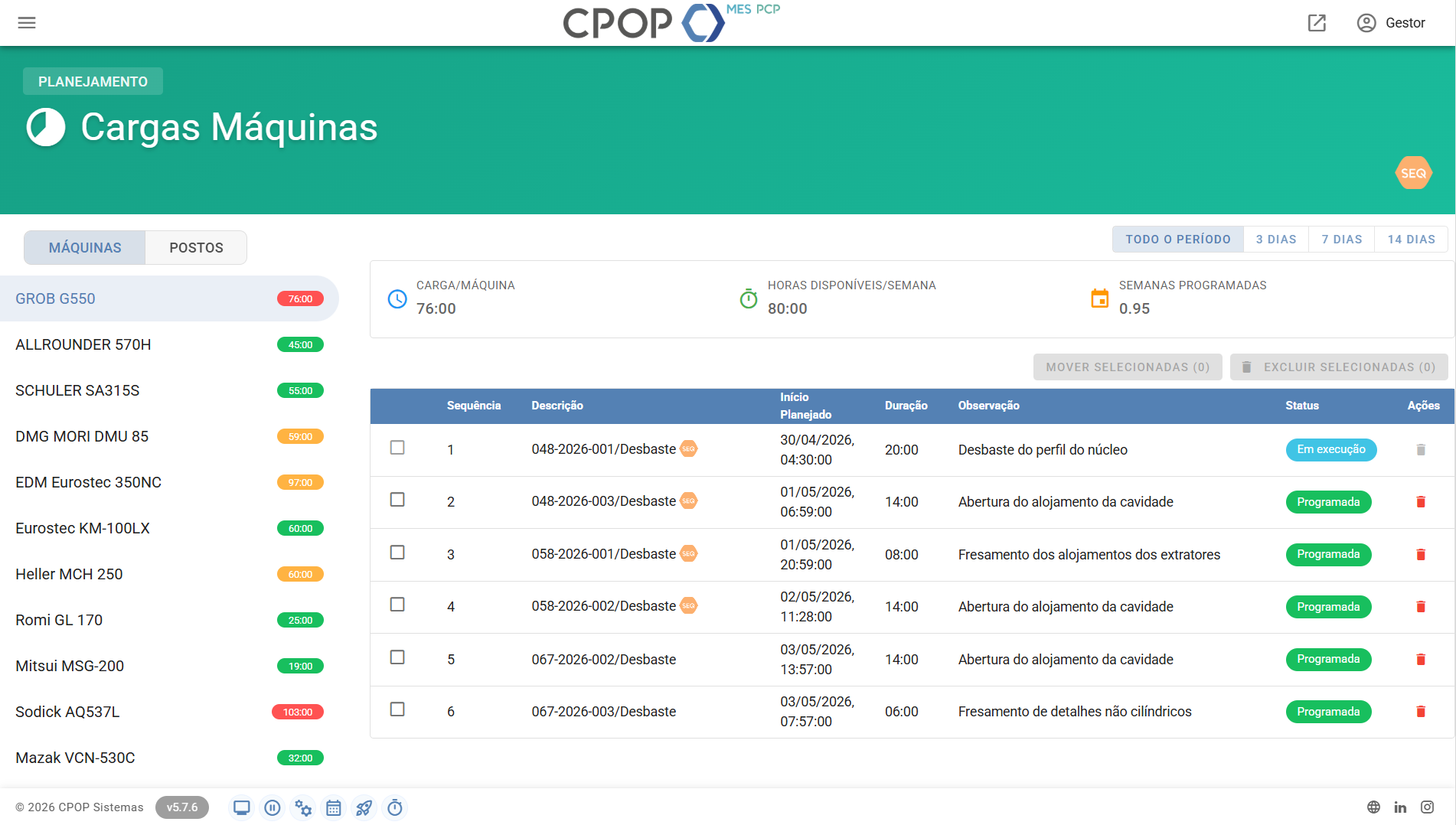Select the Mazak VCN-530C machine

tap(169, 758)
